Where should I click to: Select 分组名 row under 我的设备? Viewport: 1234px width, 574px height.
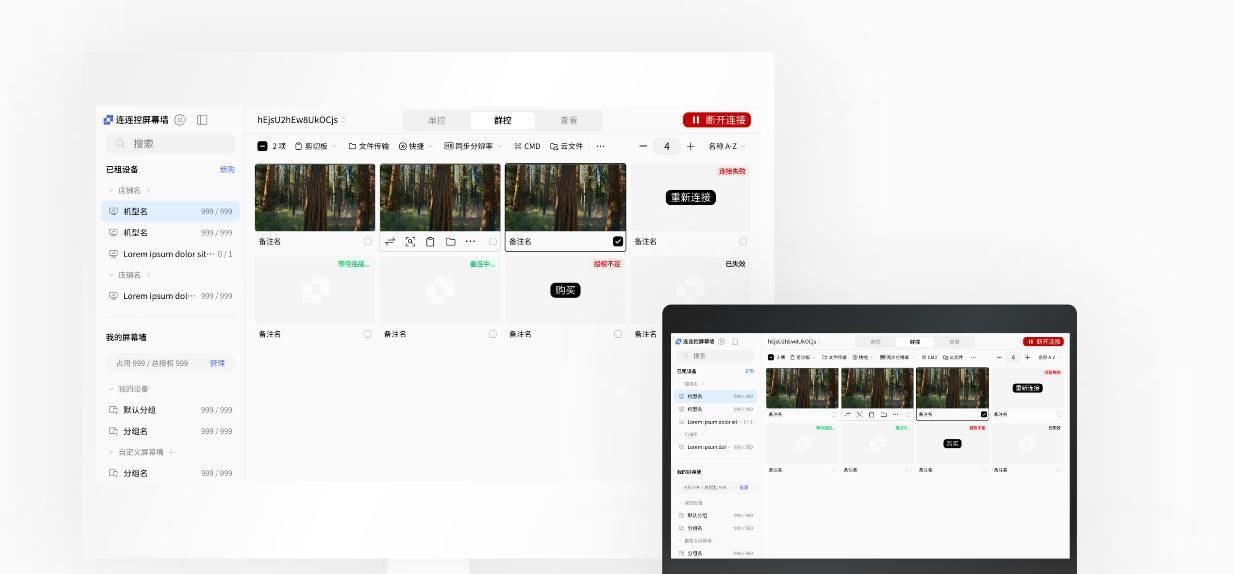coord(170,431)
